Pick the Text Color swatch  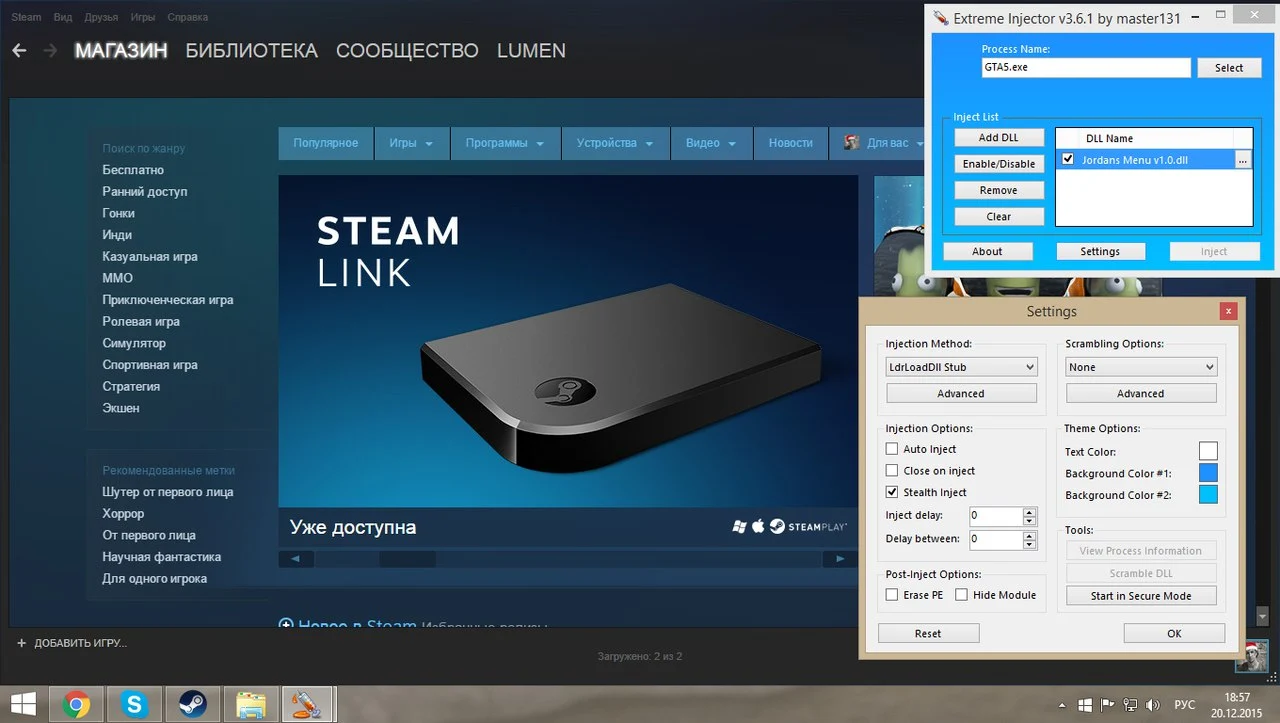tap(1208, 452)
